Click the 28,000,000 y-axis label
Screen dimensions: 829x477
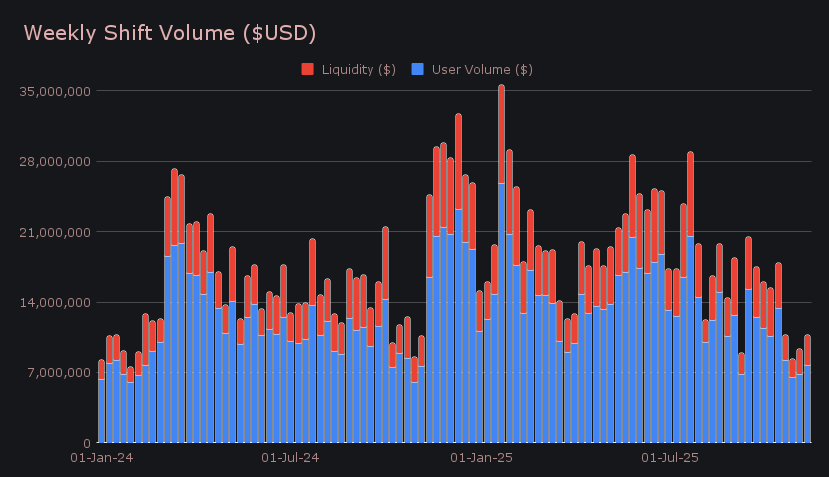pos(55,162)
